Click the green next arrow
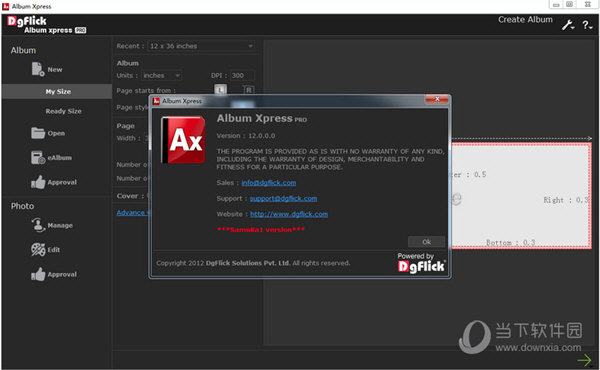This screenshot has width=600, height=370. click(584, 360)
